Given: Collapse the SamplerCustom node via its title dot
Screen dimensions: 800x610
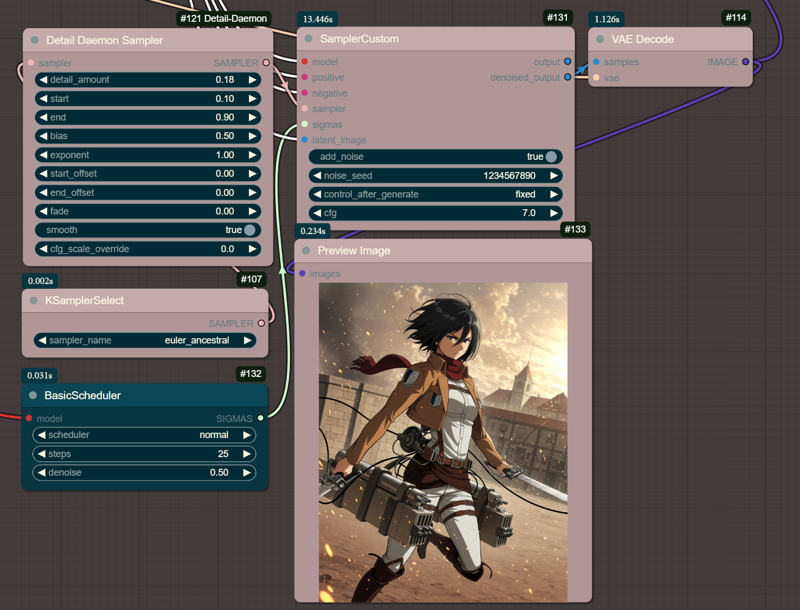Looking at the screenshot, I should click(x=309, y=39).
